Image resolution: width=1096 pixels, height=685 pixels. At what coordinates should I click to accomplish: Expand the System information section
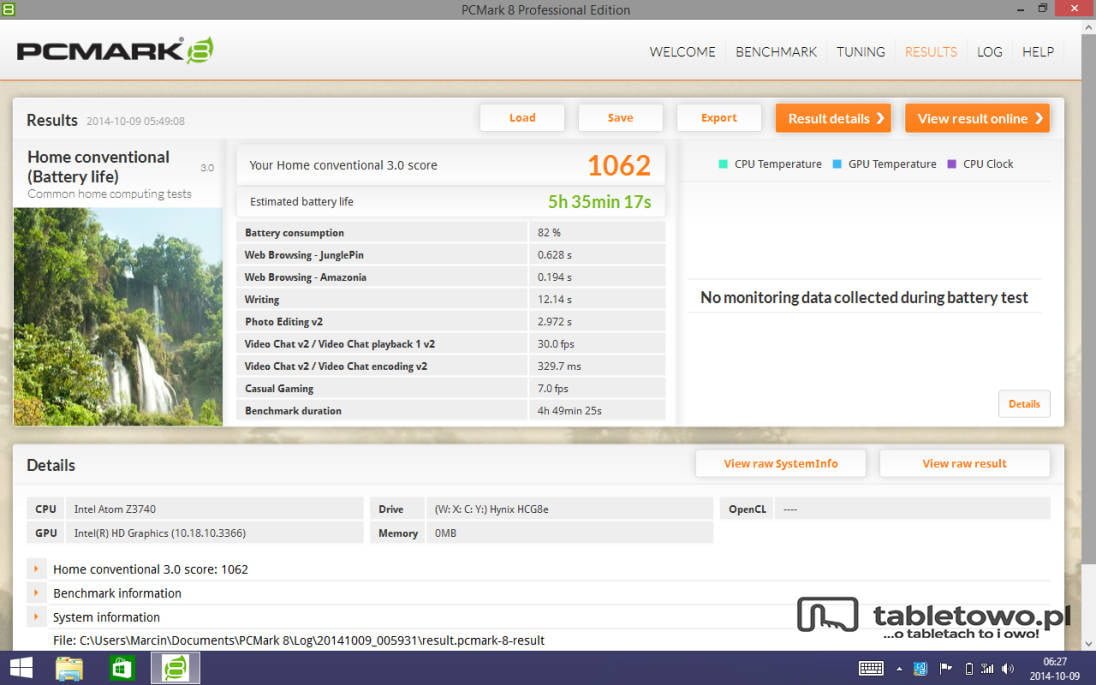point(36,616)
